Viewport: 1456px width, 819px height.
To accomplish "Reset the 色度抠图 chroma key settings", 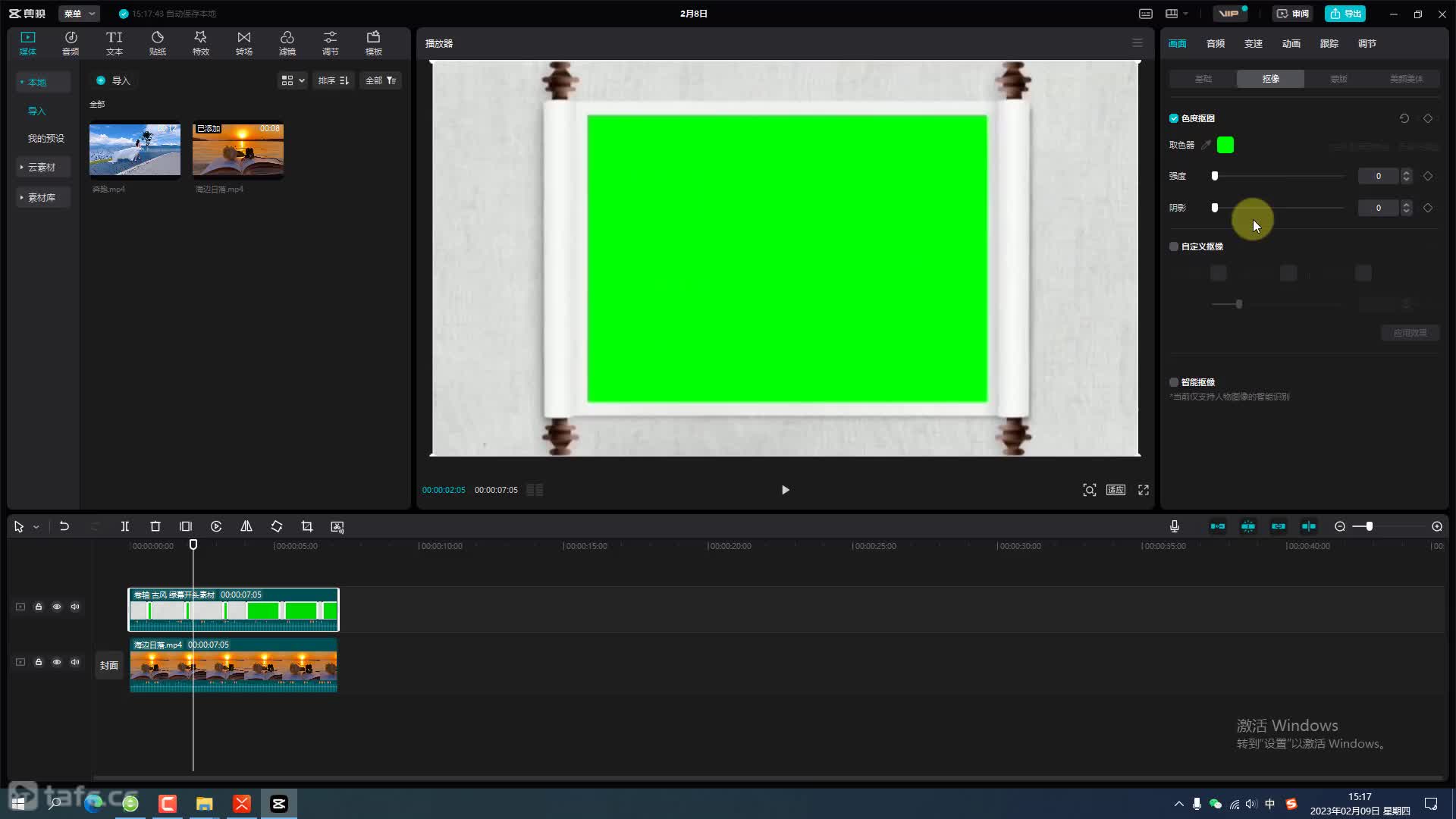I will (x=1404, y=118).
